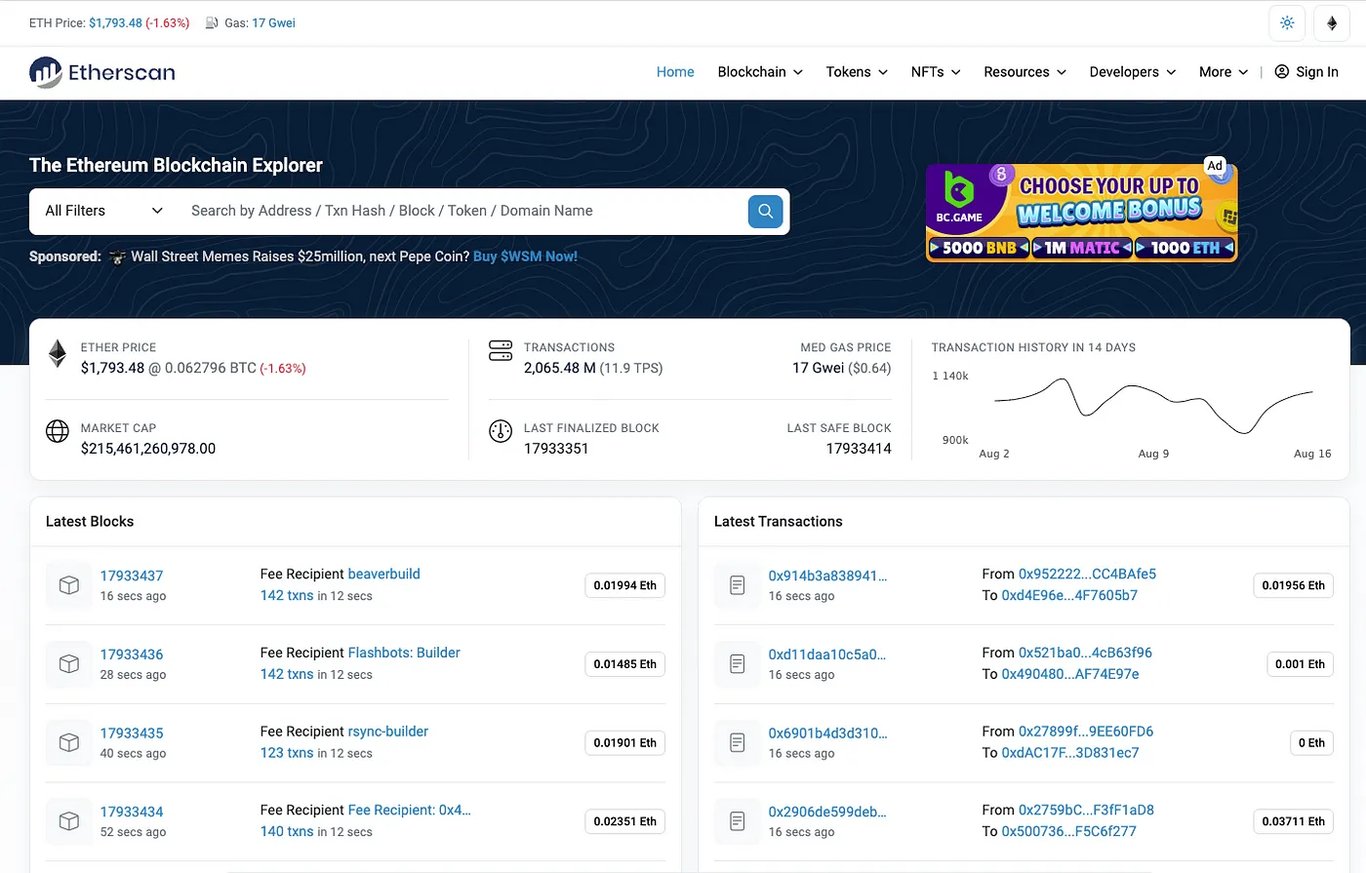Viewport: 1366px width, 873px height.
Task: Click the cube icon for block 17933435
Action: coord(69,743)
